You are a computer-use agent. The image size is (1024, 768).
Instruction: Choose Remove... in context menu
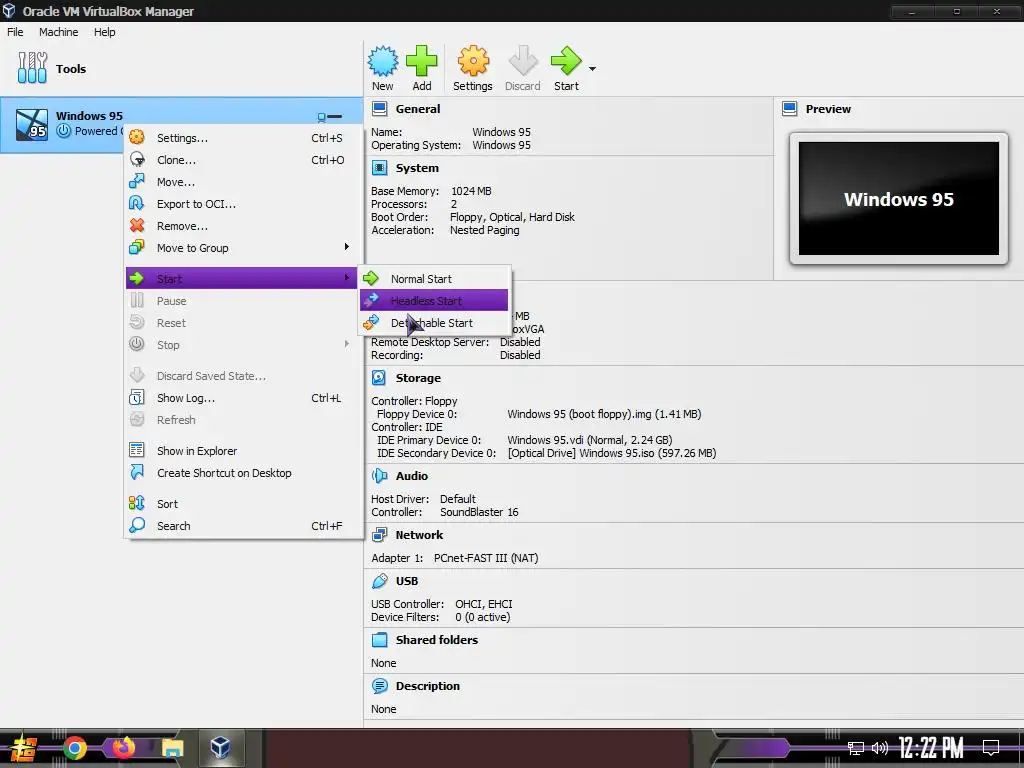[x=244, y=226]
